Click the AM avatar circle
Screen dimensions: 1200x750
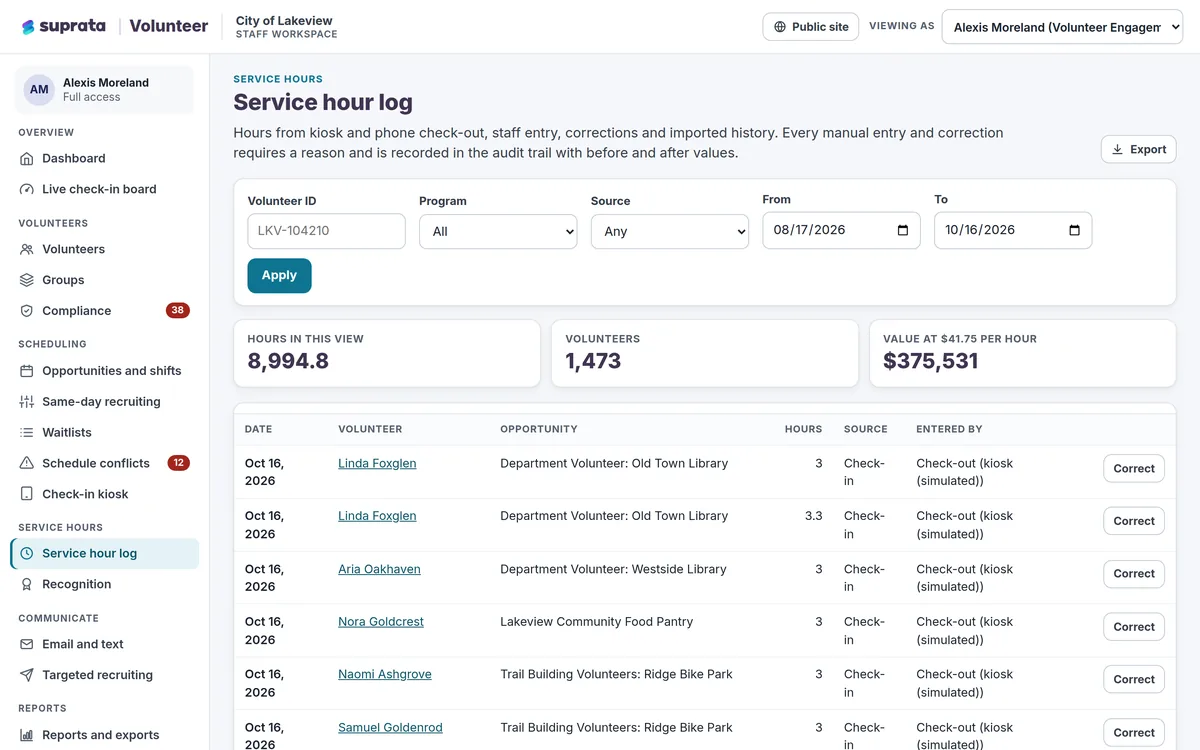coord(39,90)
